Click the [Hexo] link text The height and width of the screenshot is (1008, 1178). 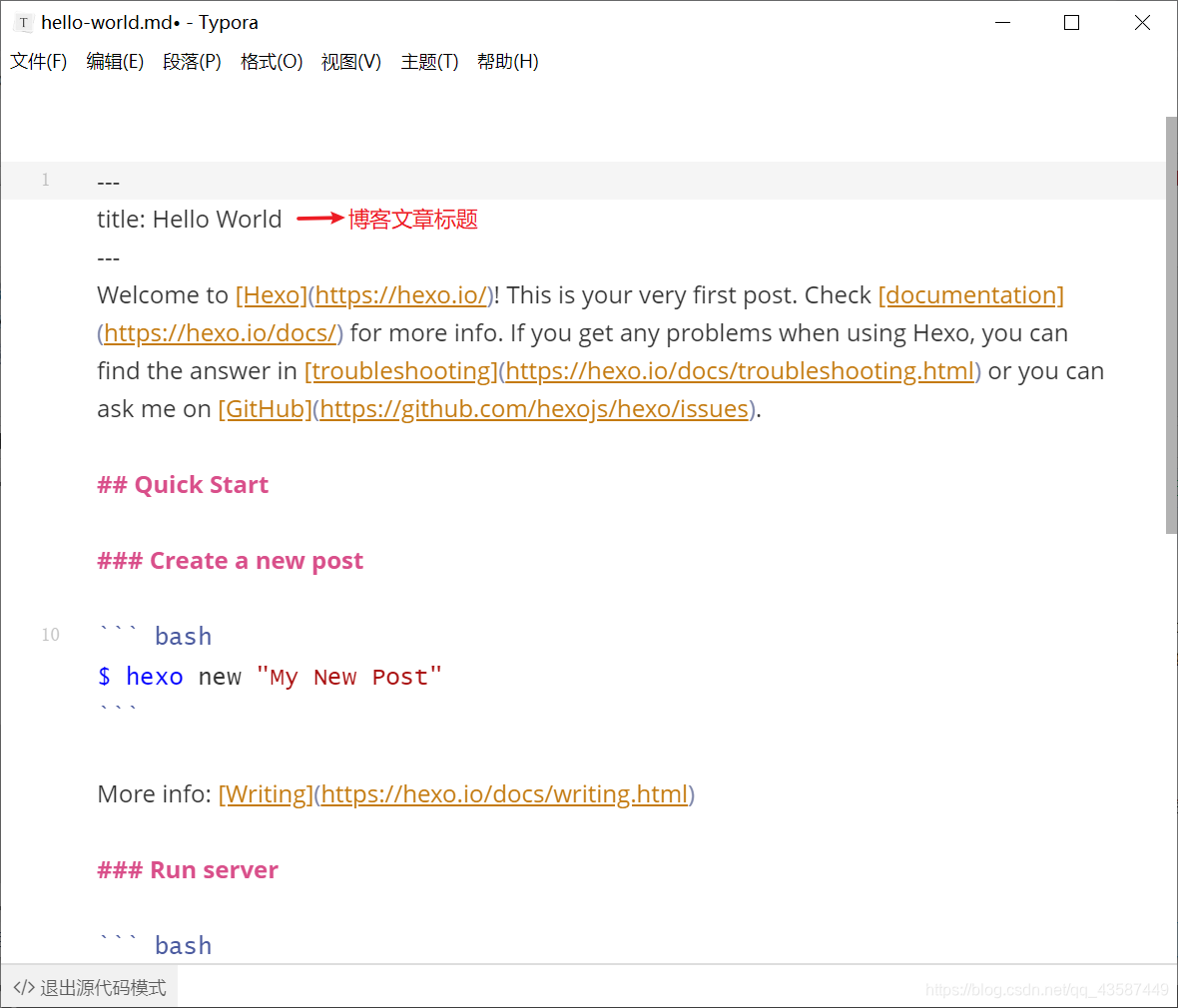(272, 295)
